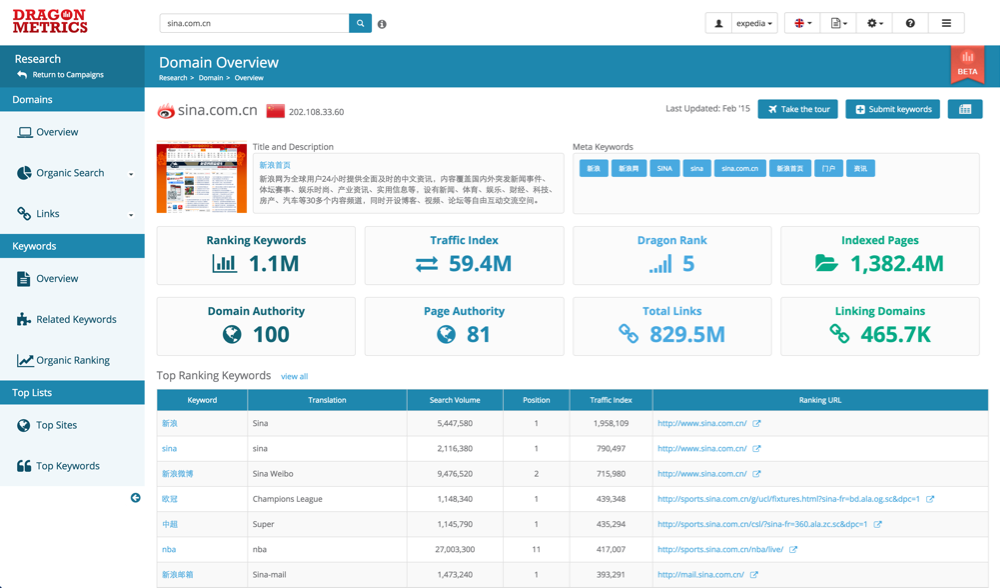
Task: Click the BETA ribbon badge
Action: pos(967,64)
